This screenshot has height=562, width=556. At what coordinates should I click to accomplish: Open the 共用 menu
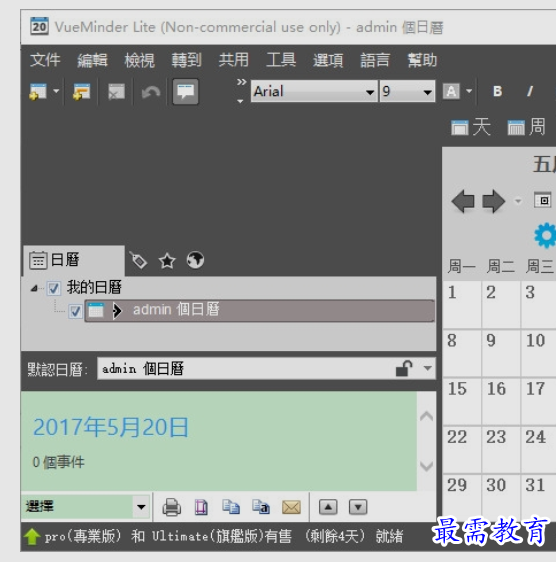[234, 60]
